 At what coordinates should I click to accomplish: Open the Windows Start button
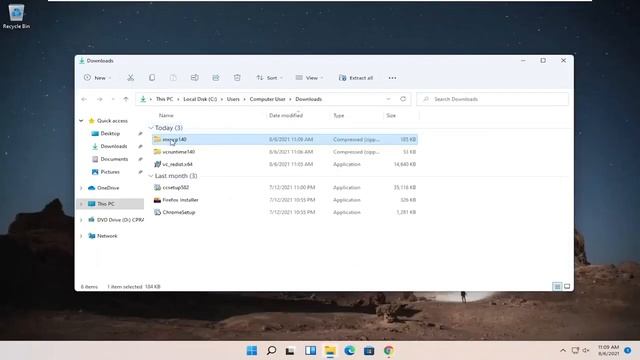252,351
